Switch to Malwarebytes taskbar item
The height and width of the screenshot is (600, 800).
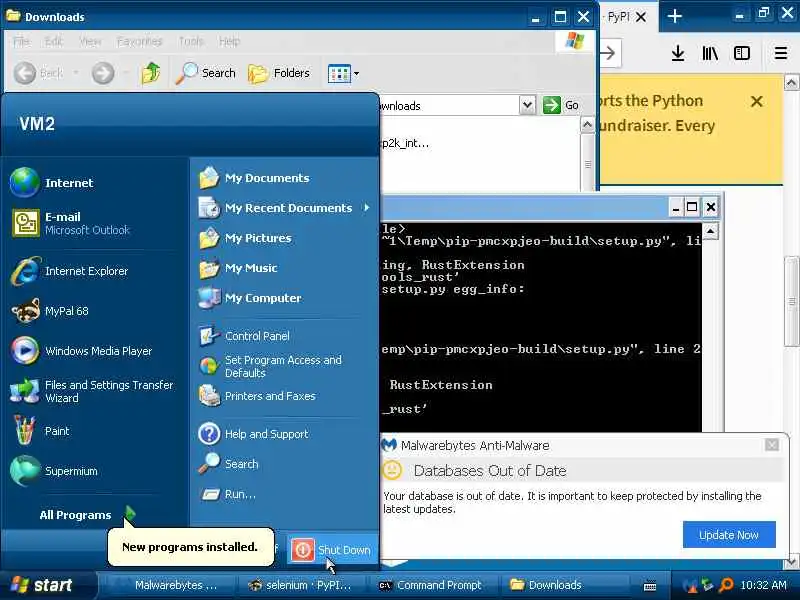coord(168,585)
